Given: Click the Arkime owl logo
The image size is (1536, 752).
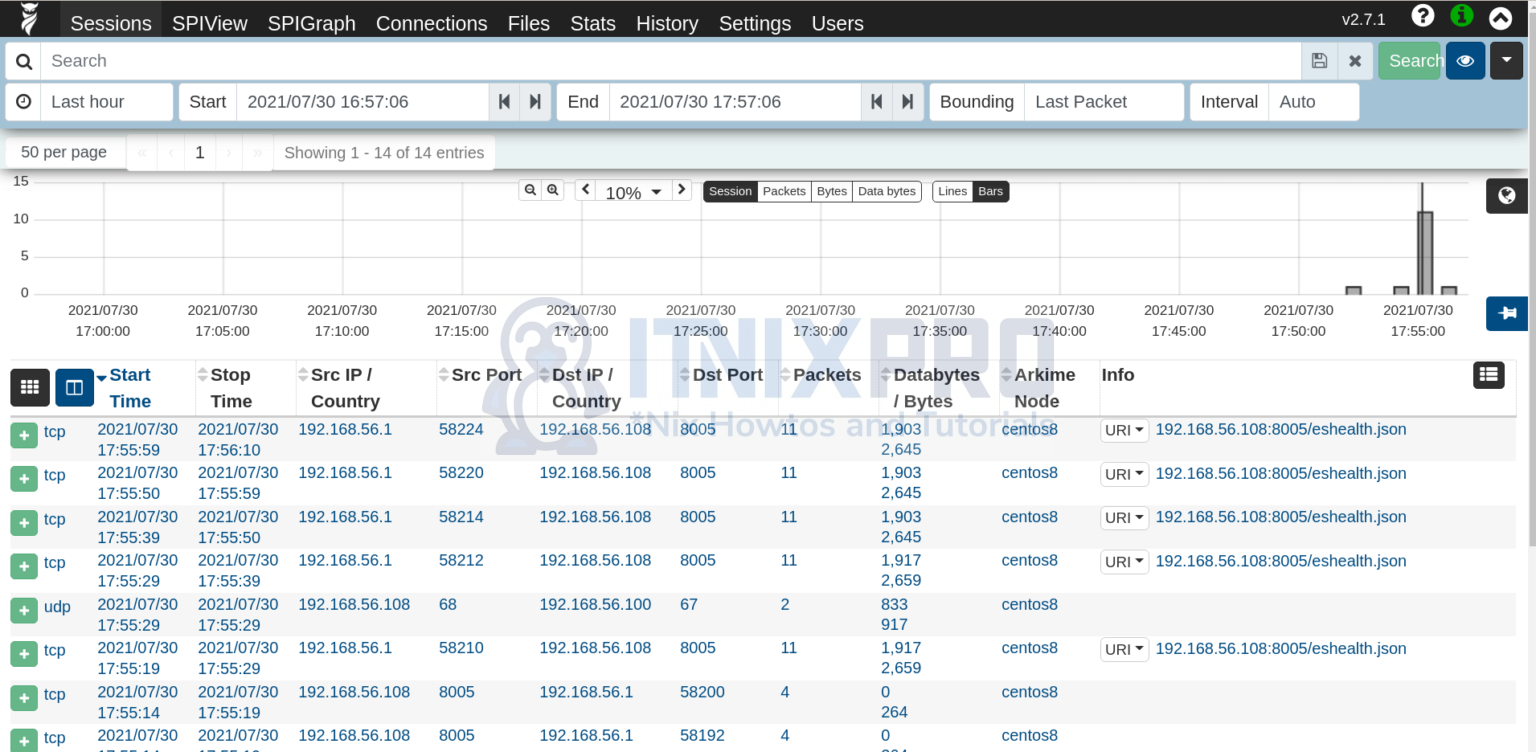Looking at the screenshot, I should (30, 19).
